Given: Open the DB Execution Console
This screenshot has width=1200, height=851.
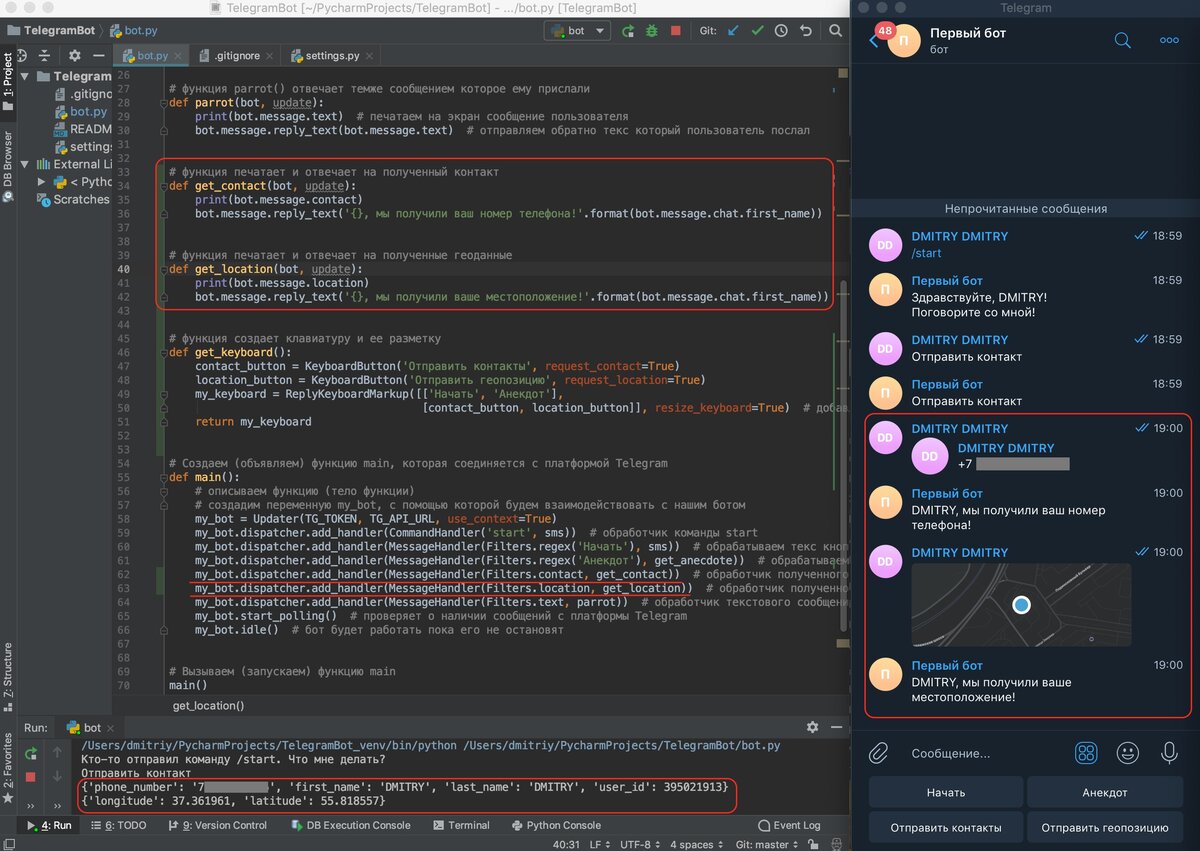Looking at the screenshot, I should [x=351, y=825].
